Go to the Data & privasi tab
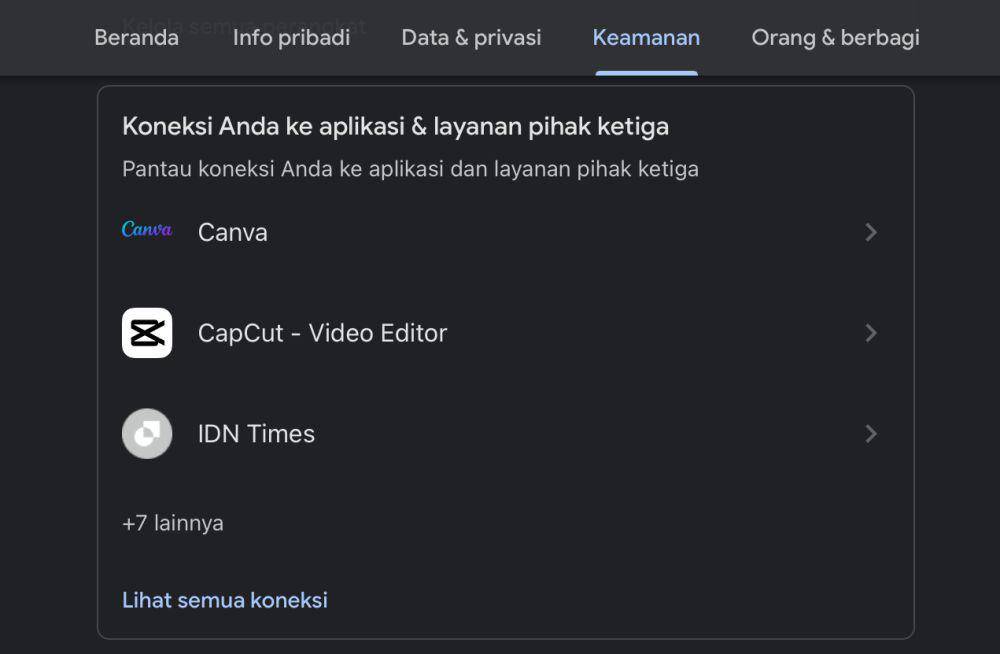 click(471, 38)
